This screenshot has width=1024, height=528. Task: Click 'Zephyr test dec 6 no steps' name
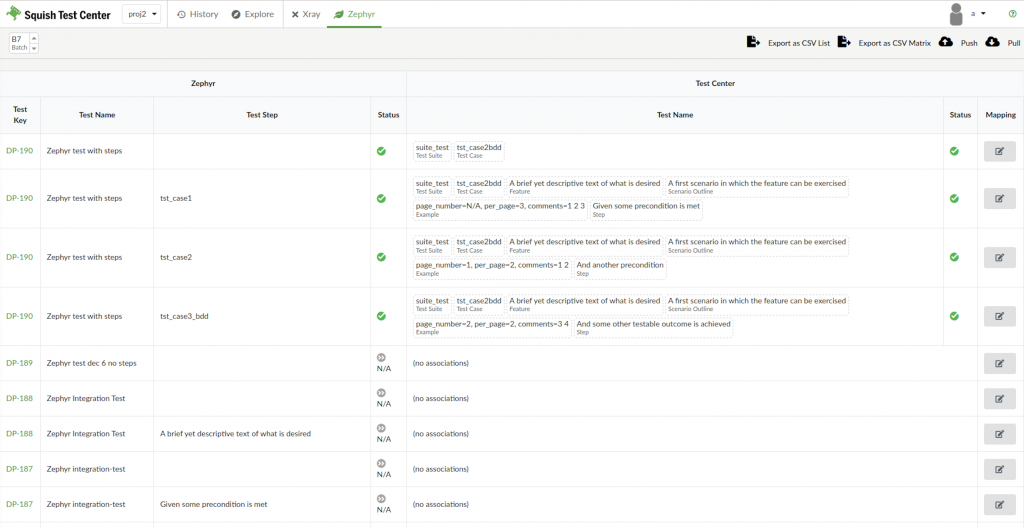tap(92, 363)
